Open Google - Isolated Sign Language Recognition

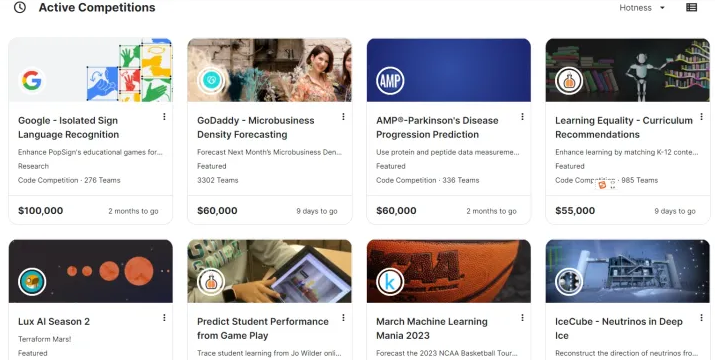pos(68,127)
